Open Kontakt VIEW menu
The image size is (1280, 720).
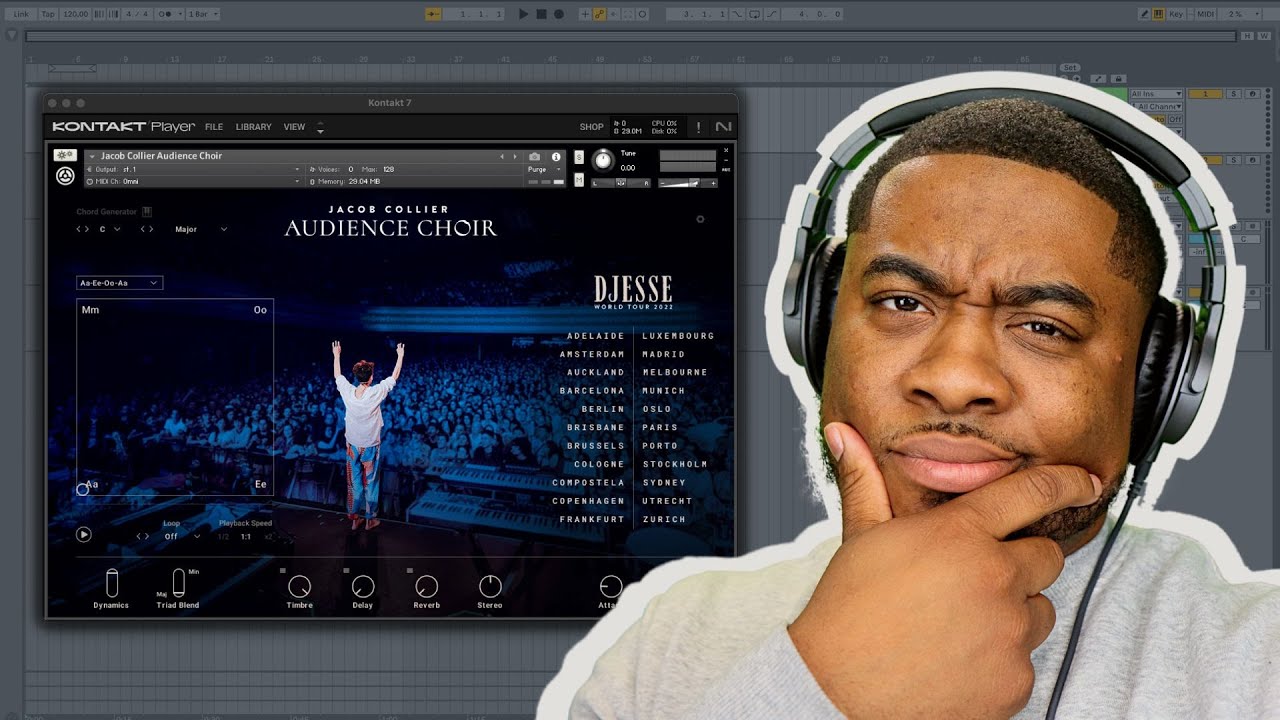294,127
